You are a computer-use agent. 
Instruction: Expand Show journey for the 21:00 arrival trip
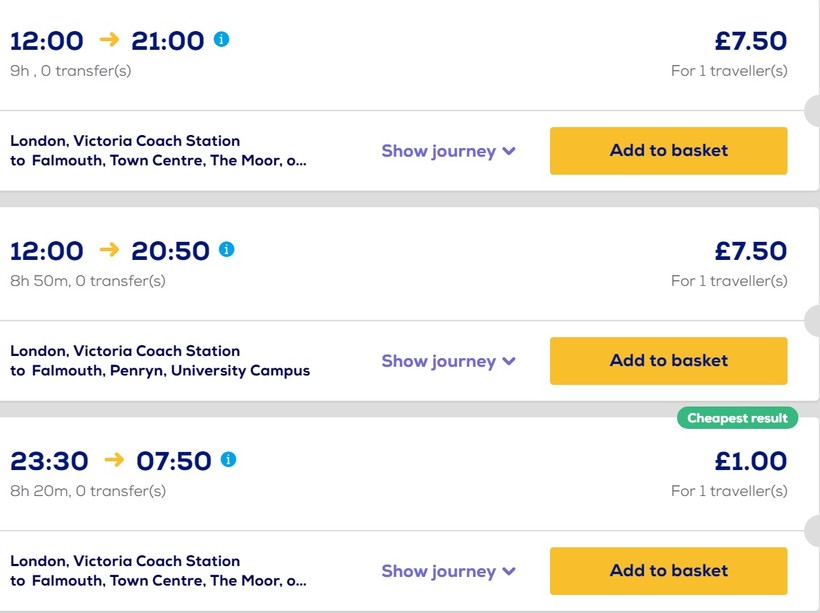(448, 151)
